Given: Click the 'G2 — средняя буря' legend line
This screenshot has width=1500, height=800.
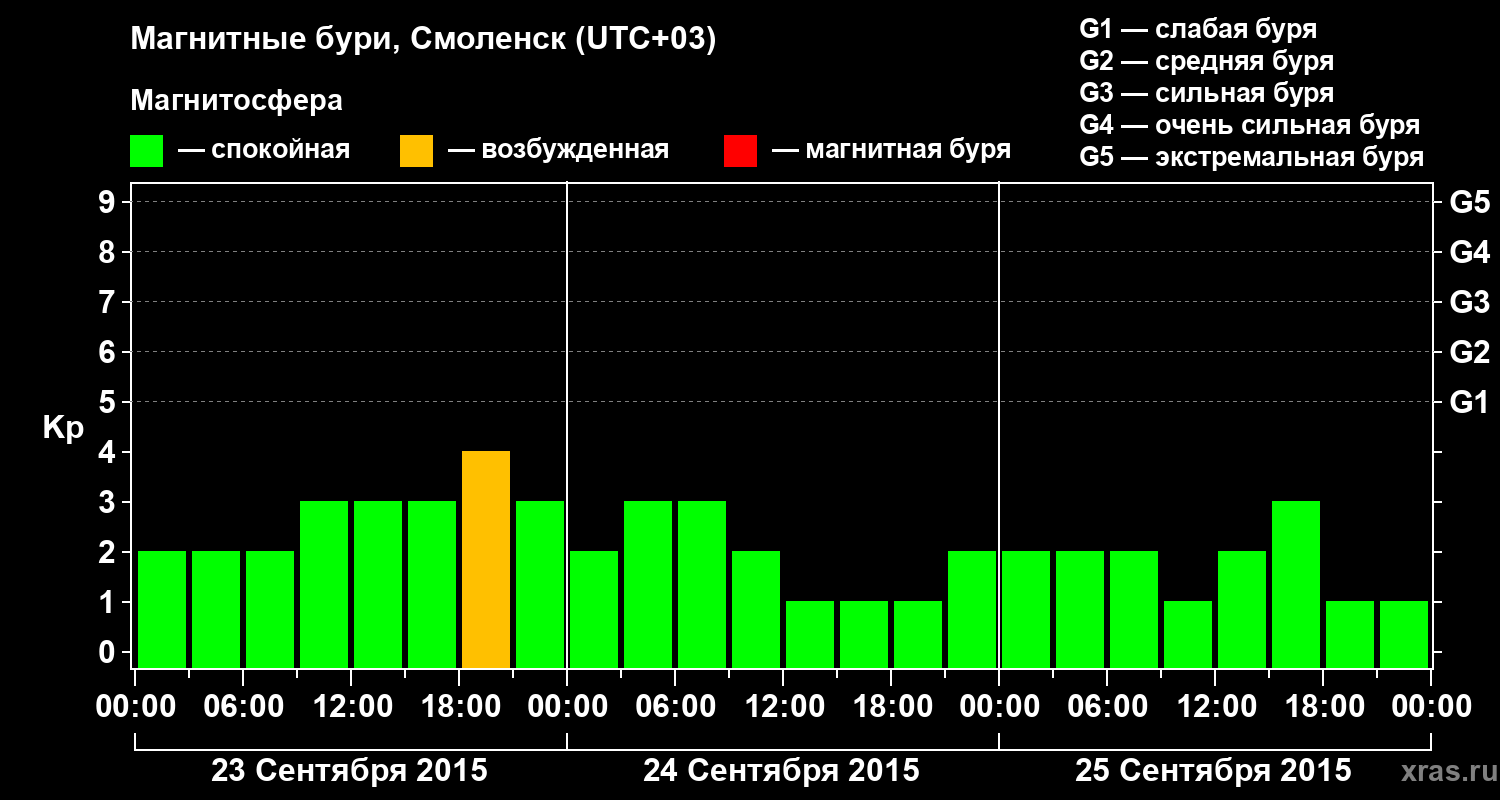Looking at the screenshot, I should click(1206, 61).
